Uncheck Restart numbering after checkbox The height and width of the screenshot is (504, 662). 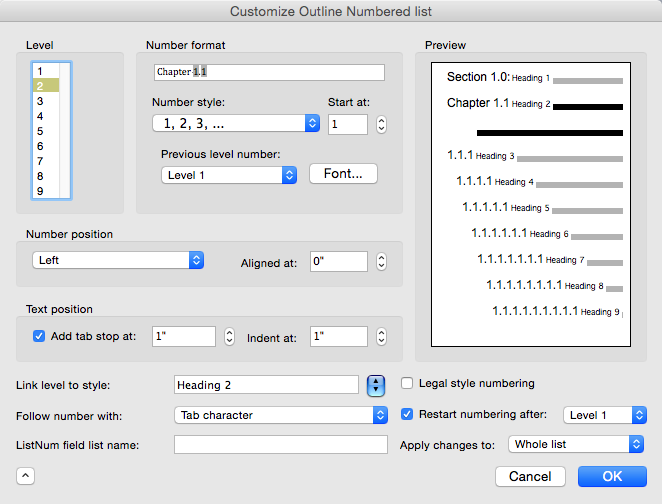point(407,414)
